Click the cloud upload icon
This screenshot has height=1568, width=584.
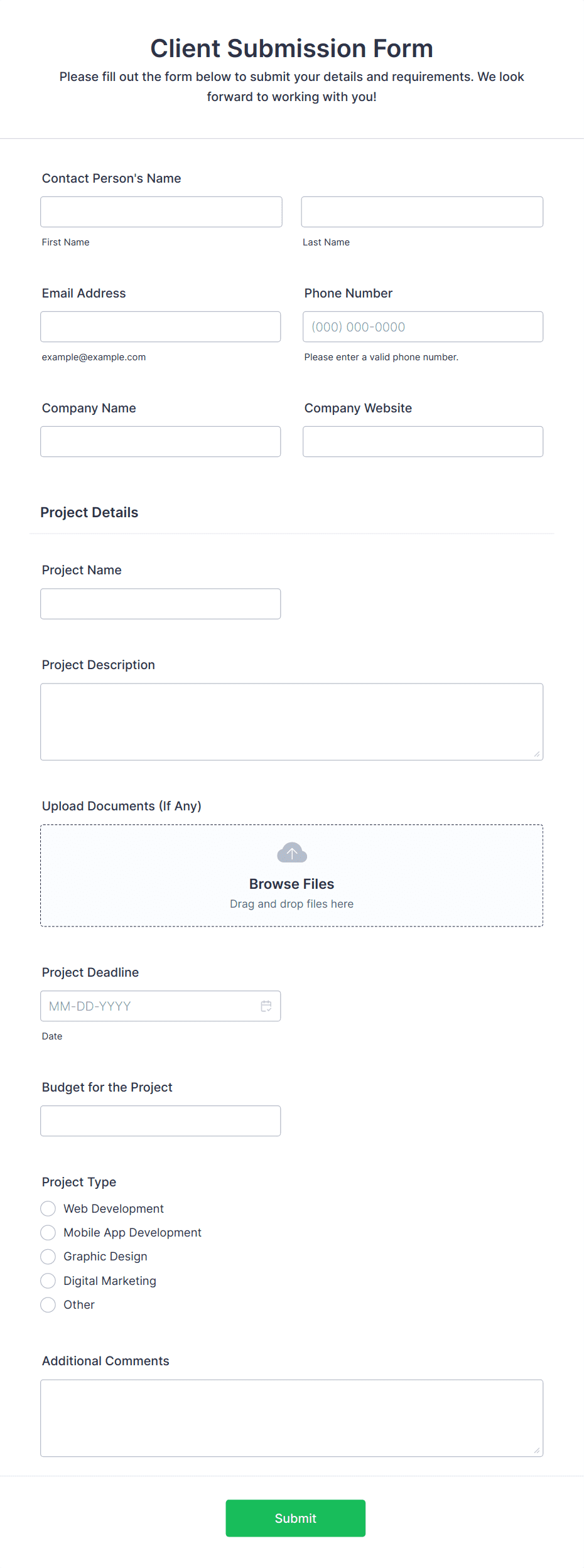291,852
